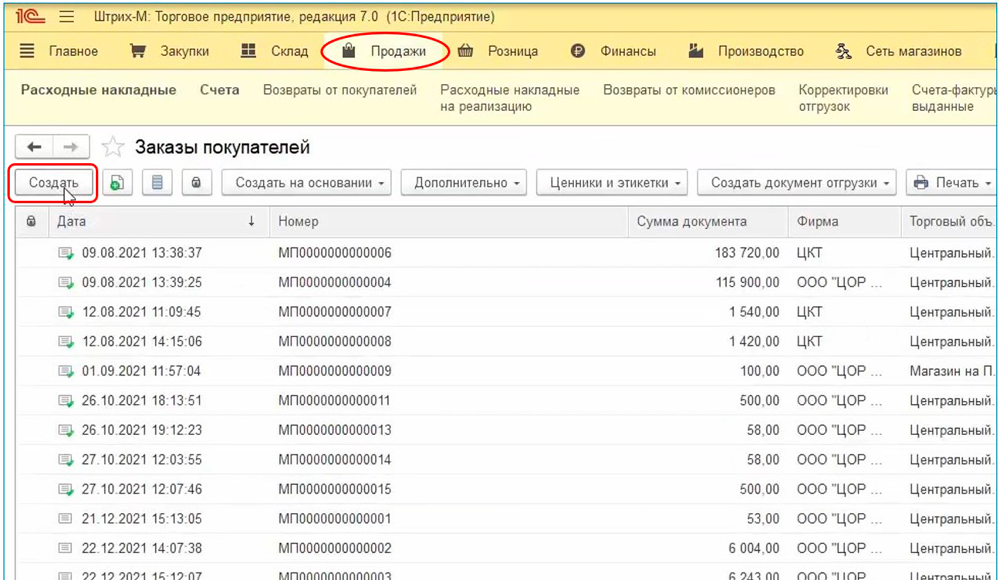Add Заказы покупателей to favorites star

pyautogui.click(x=114, y=148)
